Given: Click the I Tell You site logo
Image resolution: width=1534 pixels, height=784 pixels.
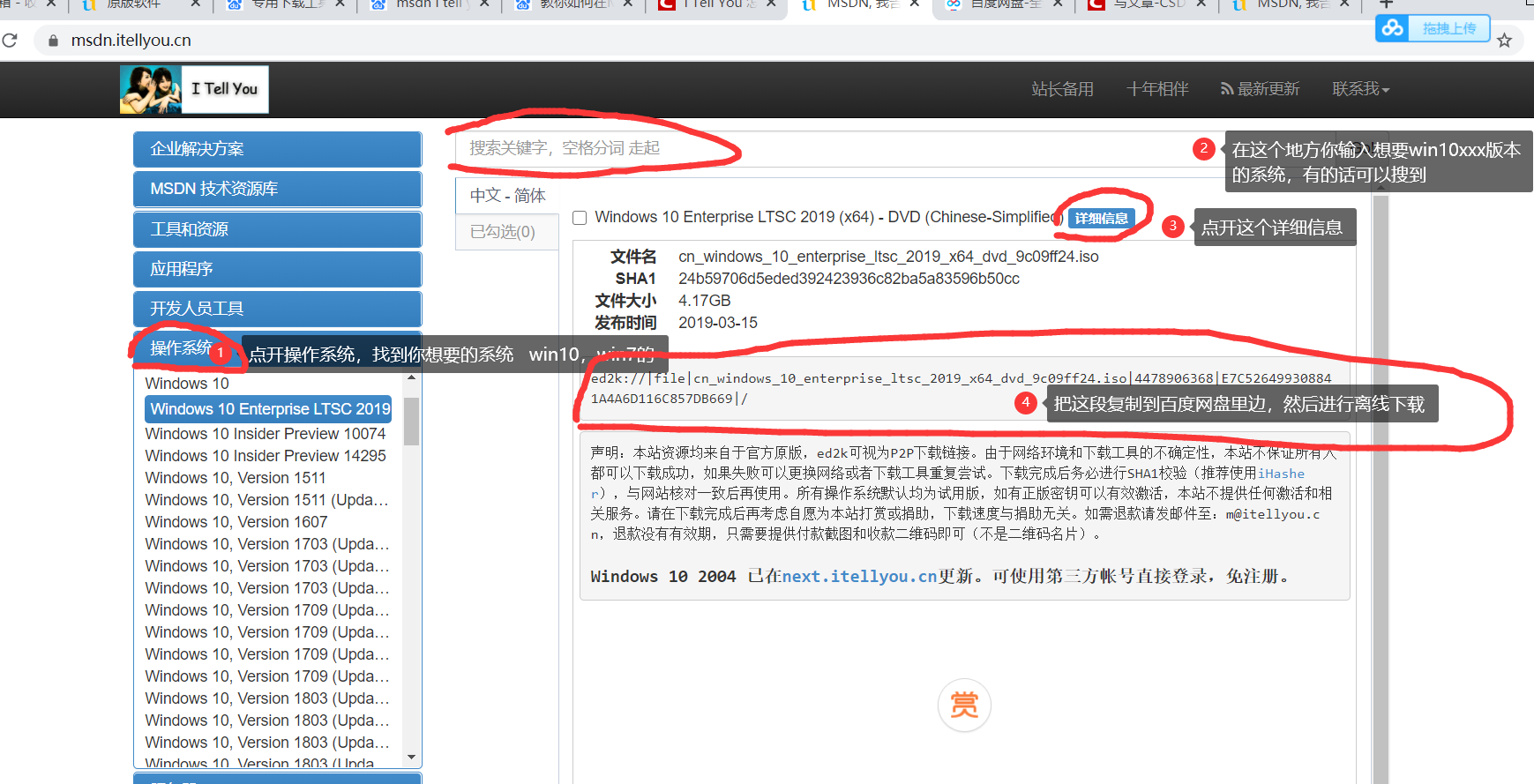Looking at the screenshot, I should point(194,89).
